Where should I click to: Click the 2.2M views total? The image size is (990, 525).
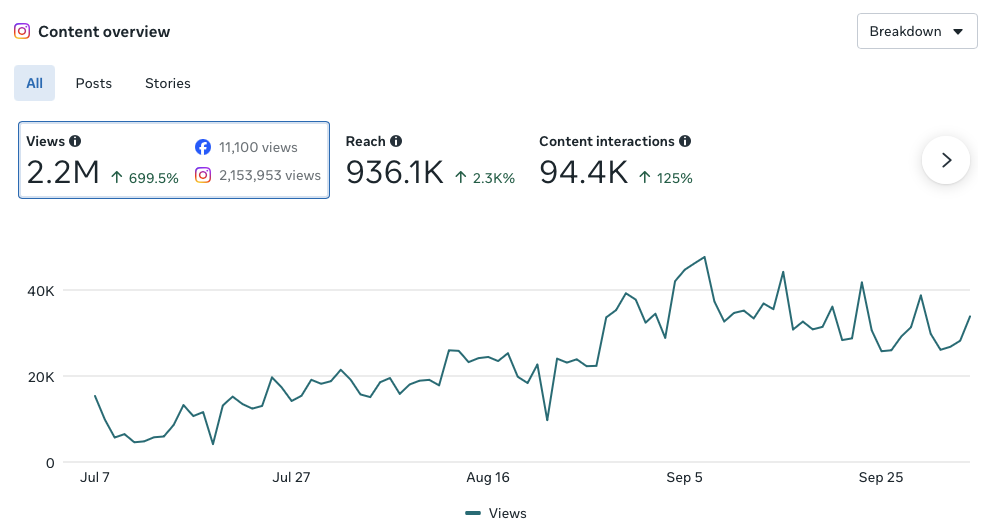point(63,172)
